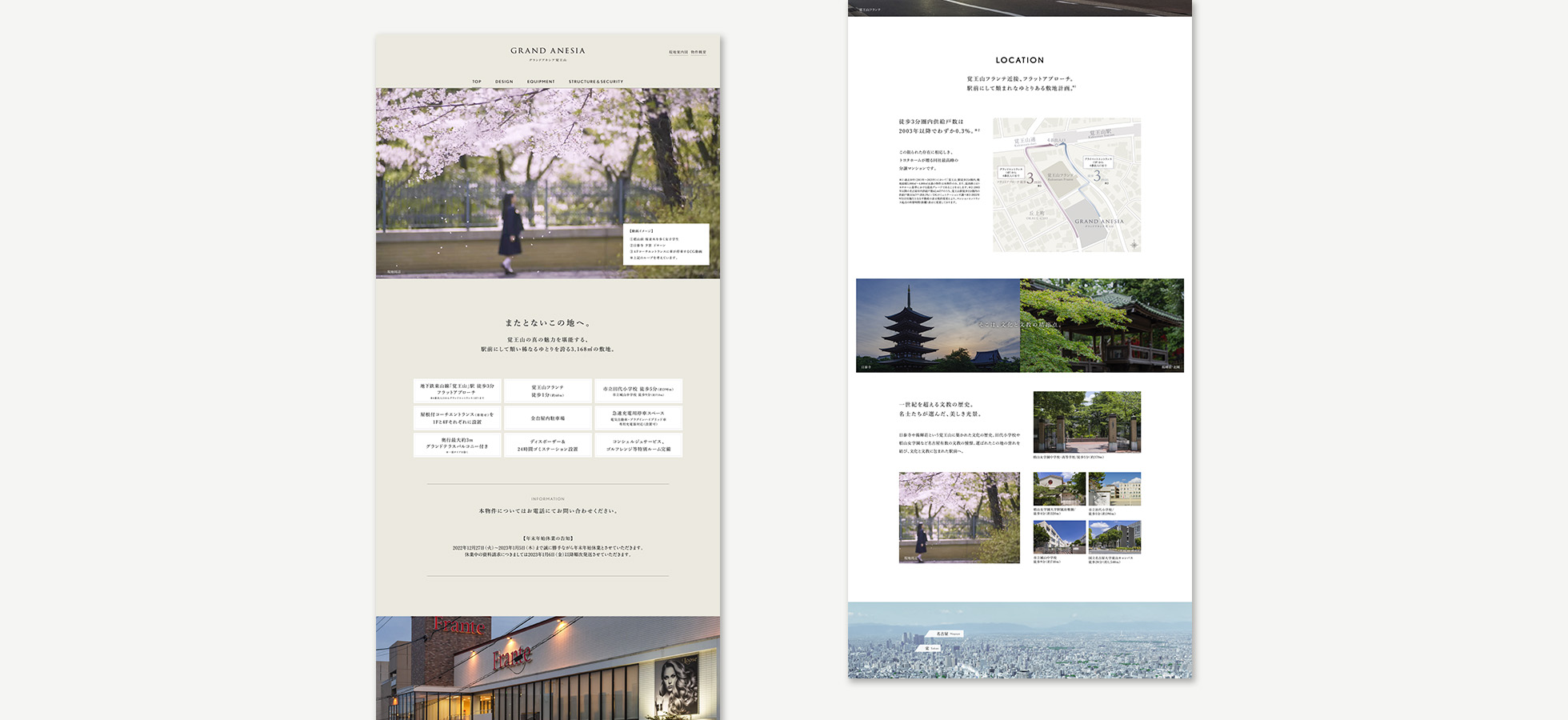Screen dimensions: 1568x720
Task: Click the 現地案内図 header link
Action: tap(678, 53)
